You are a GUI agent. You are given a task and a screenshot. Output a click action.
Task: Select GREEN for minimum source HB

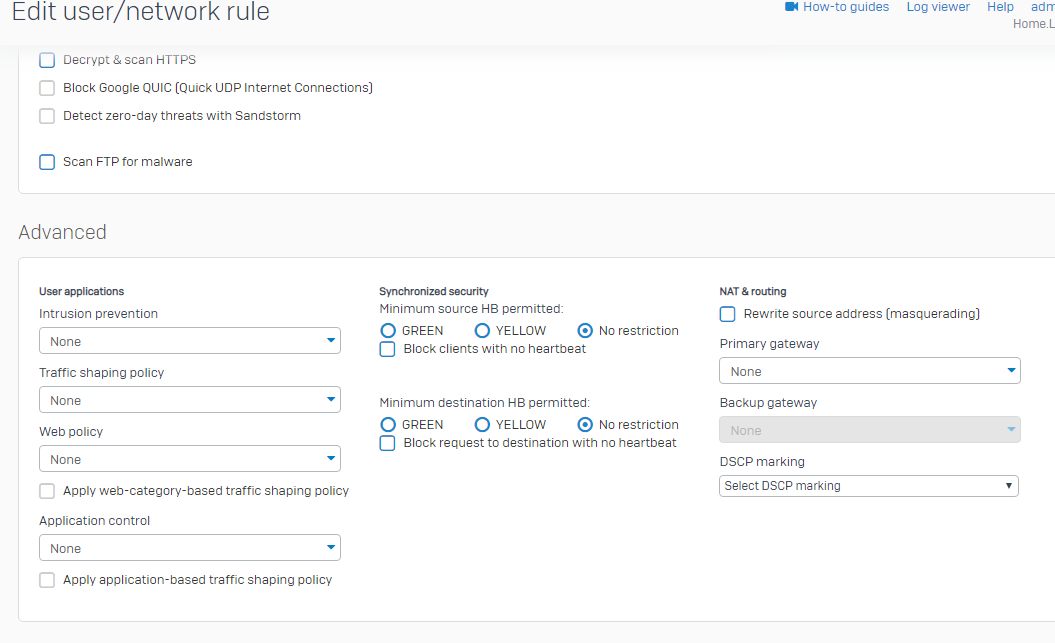pos(388,331)
